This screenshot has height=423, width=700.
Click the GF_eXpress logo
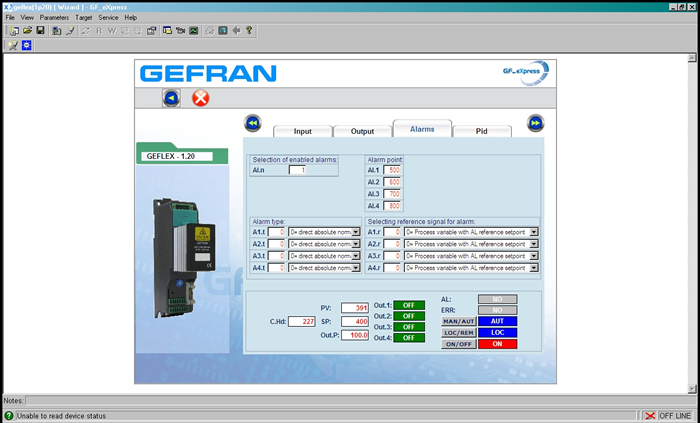[x=526, y=73]
